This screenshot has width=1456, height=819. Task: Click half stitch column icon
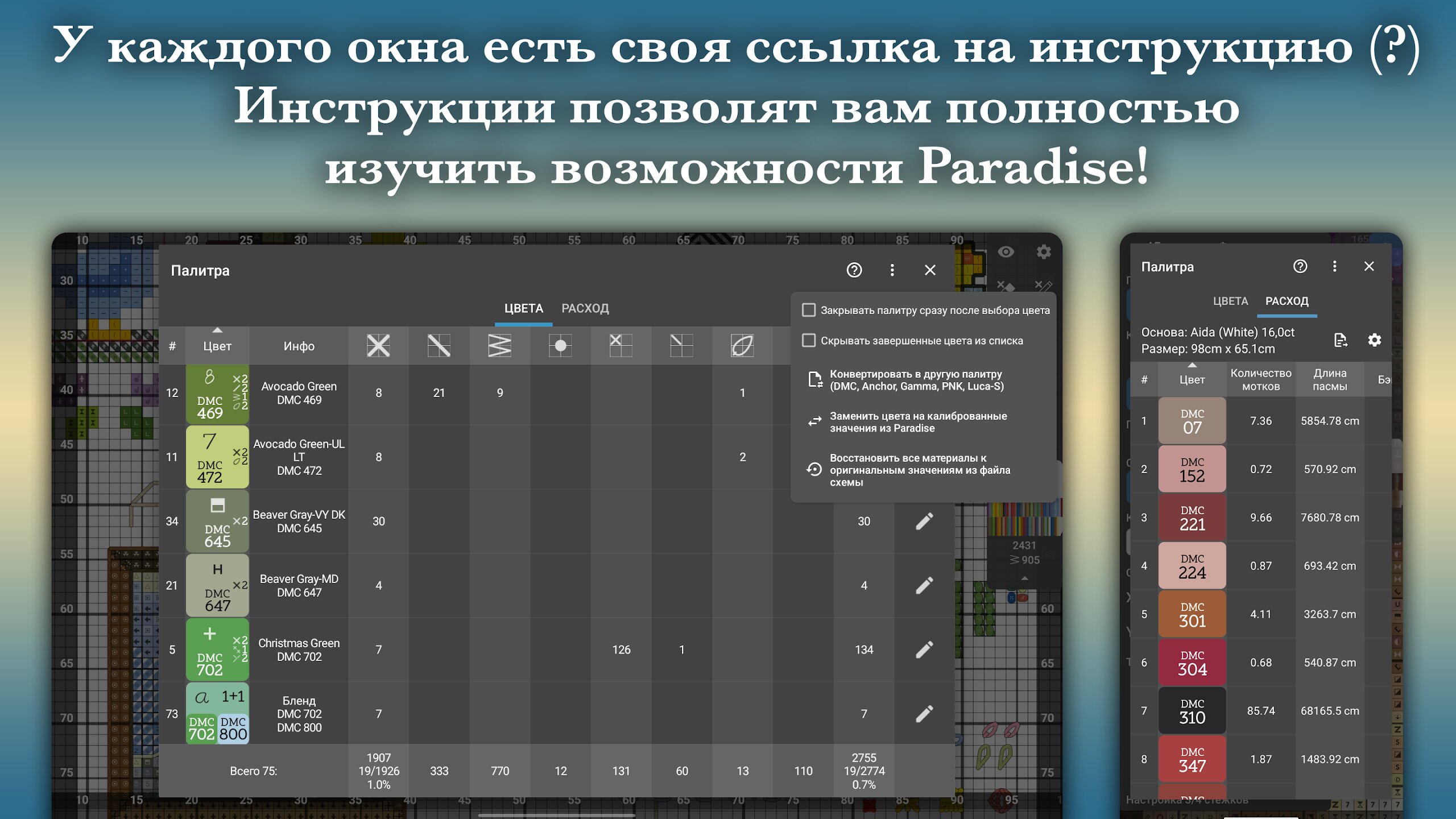tap(439, 345)
